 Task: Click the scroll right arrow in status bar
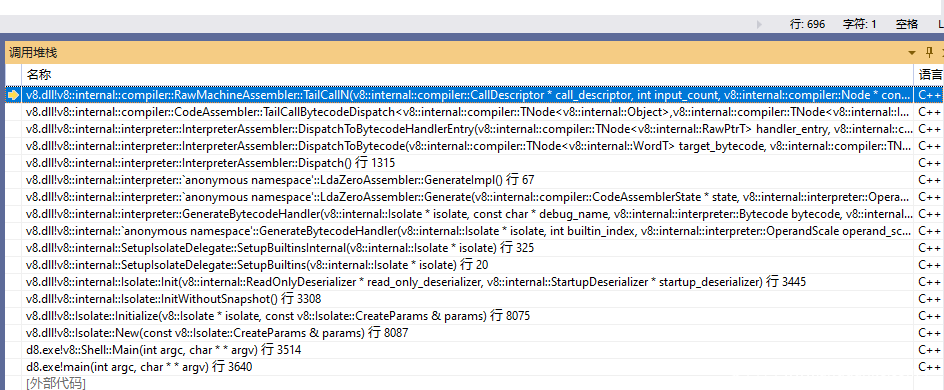tap(759, 25)
